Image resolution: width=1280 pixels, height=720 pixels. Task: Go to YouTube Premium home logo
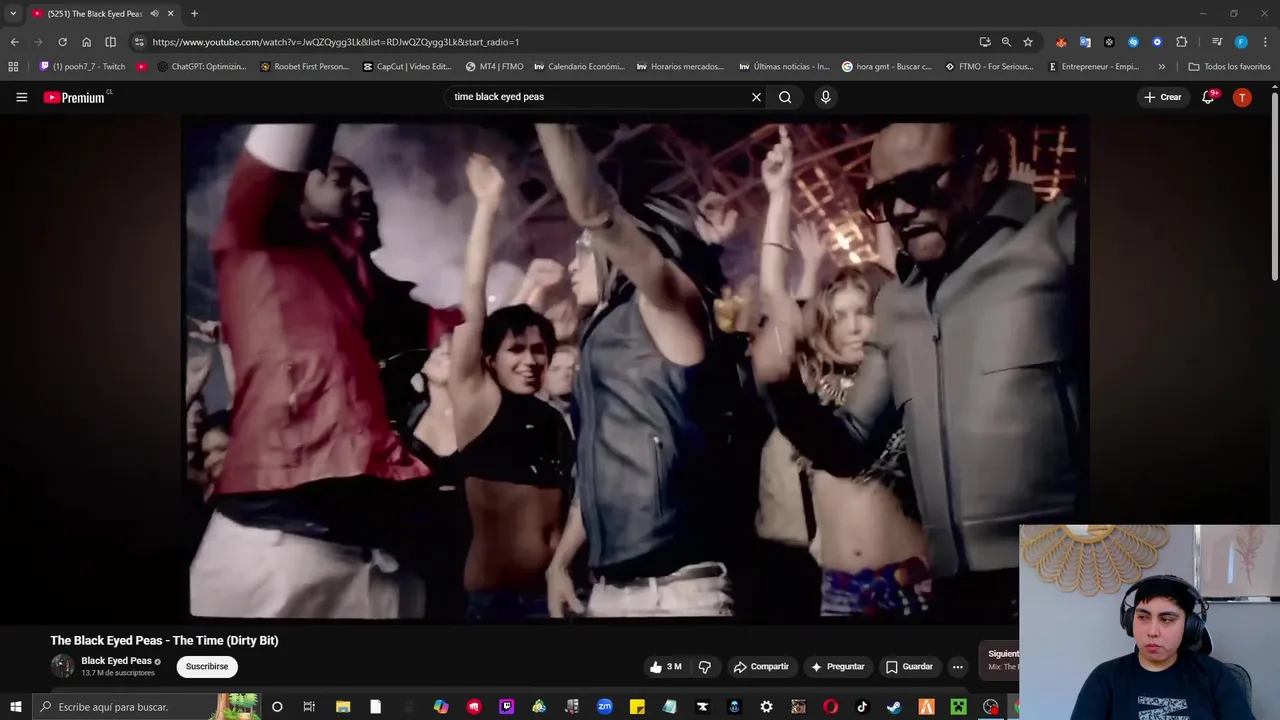click(x=74, y=97)
